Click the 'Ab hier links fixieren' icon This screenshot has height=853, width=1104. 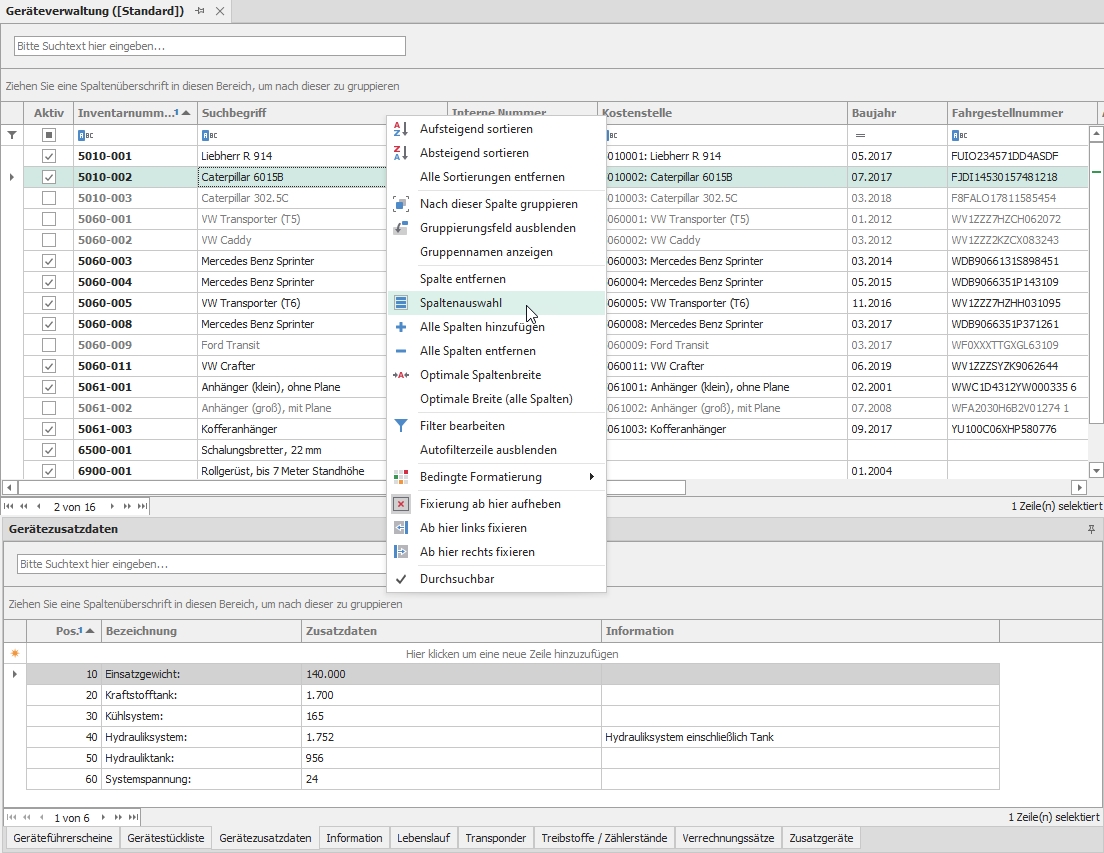click(400, 528)
